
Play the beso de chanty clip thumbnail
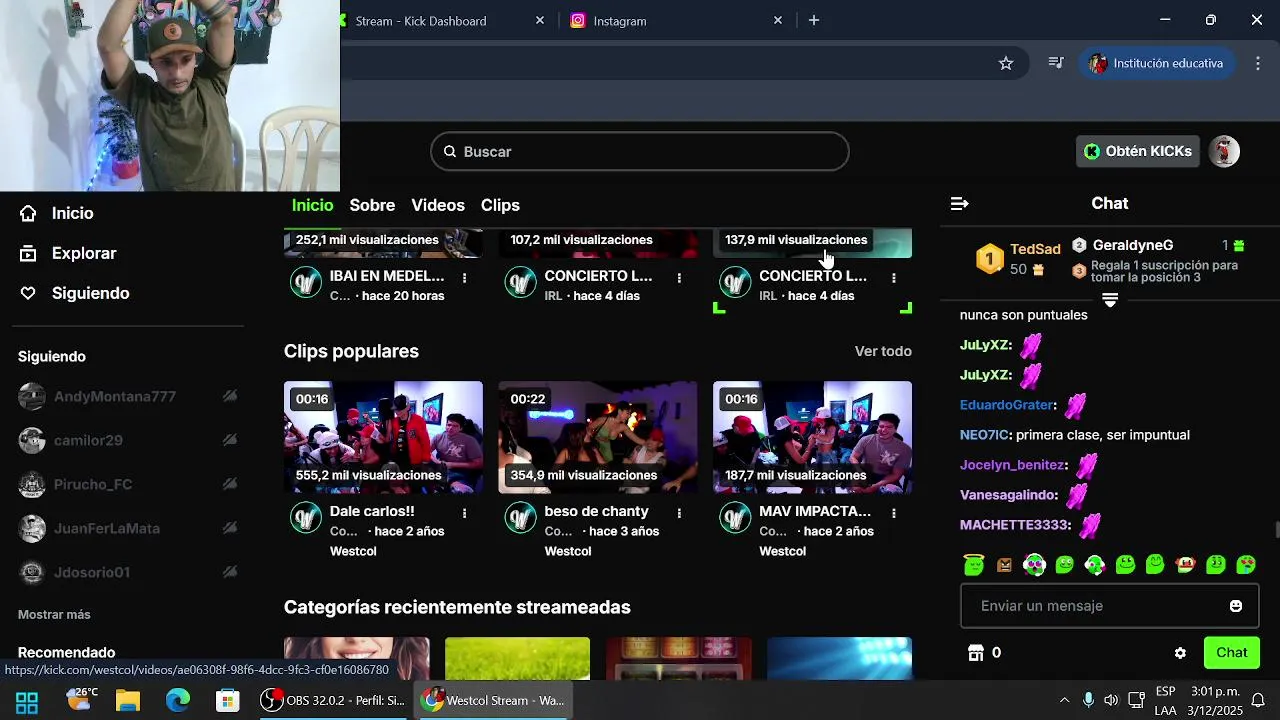coord(598,437)
